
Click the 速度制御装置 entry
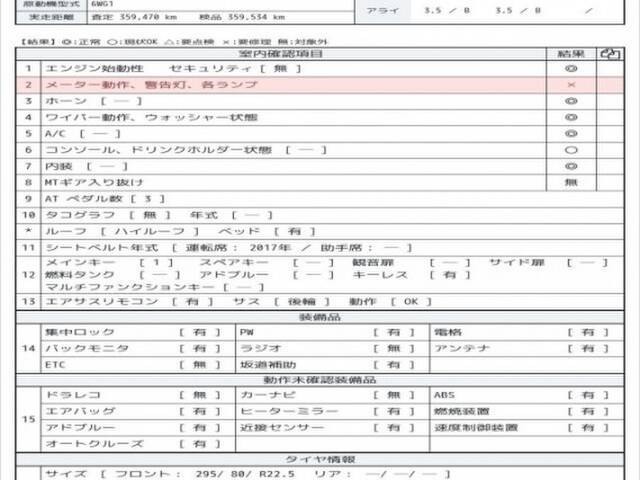[521, 428]
